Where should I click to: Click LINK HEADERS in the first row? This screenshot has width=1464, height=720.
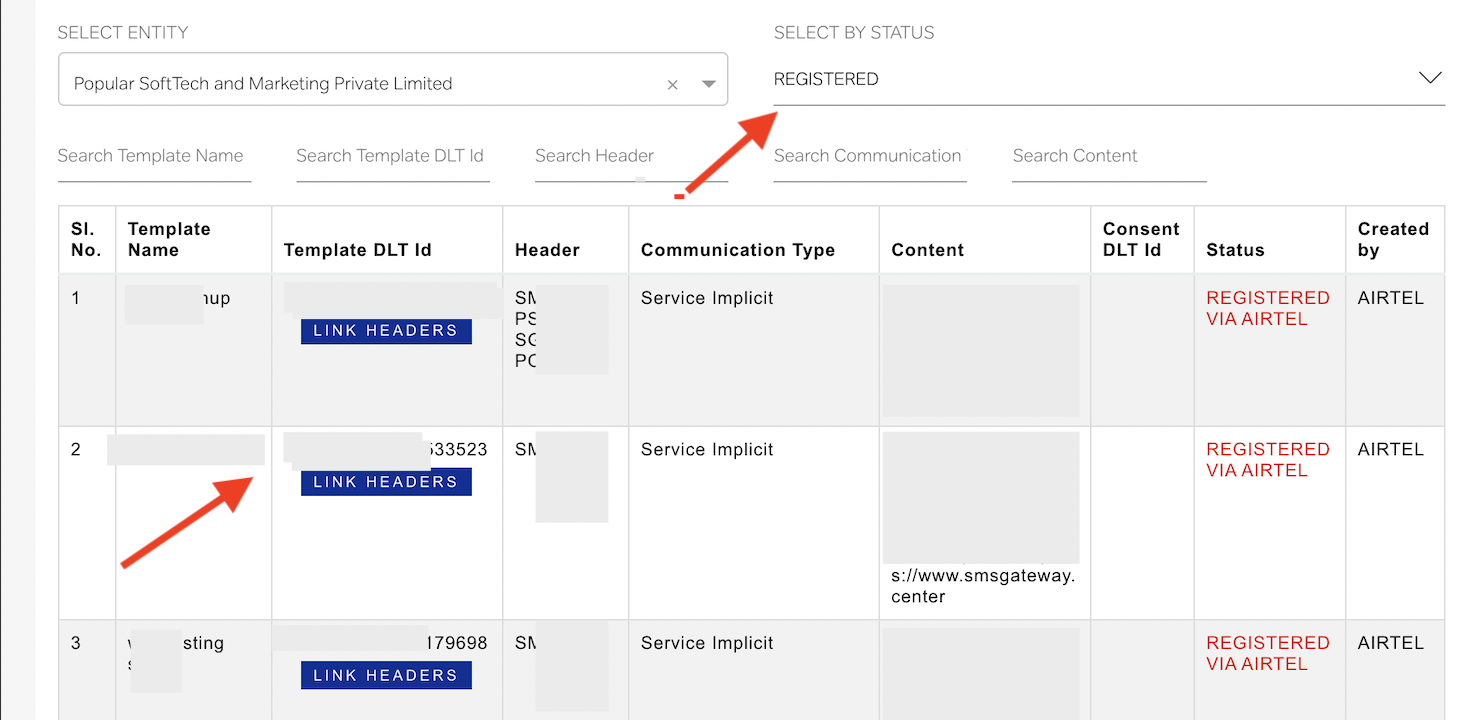click(386, 331)
